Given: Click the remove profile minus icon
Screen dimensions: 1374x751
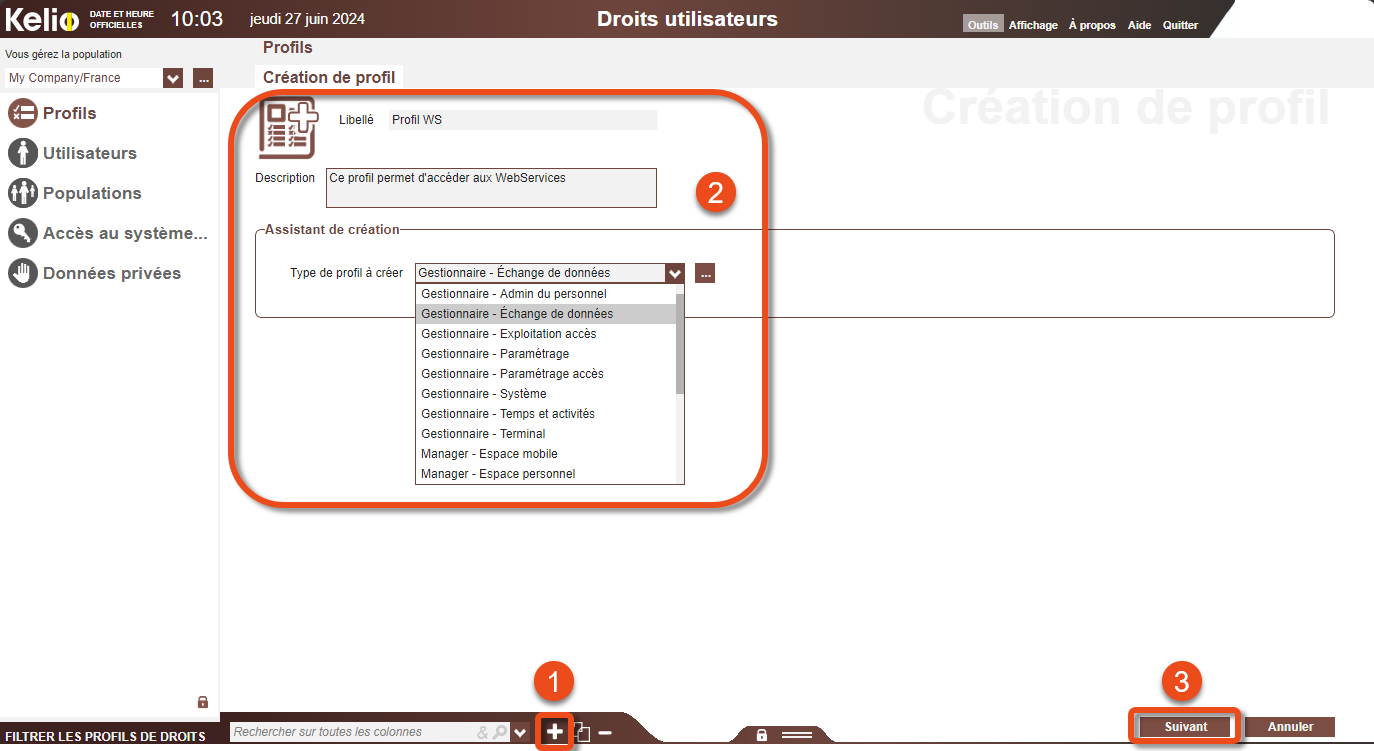Looking at the screenshot, I should tap(604, 733).
